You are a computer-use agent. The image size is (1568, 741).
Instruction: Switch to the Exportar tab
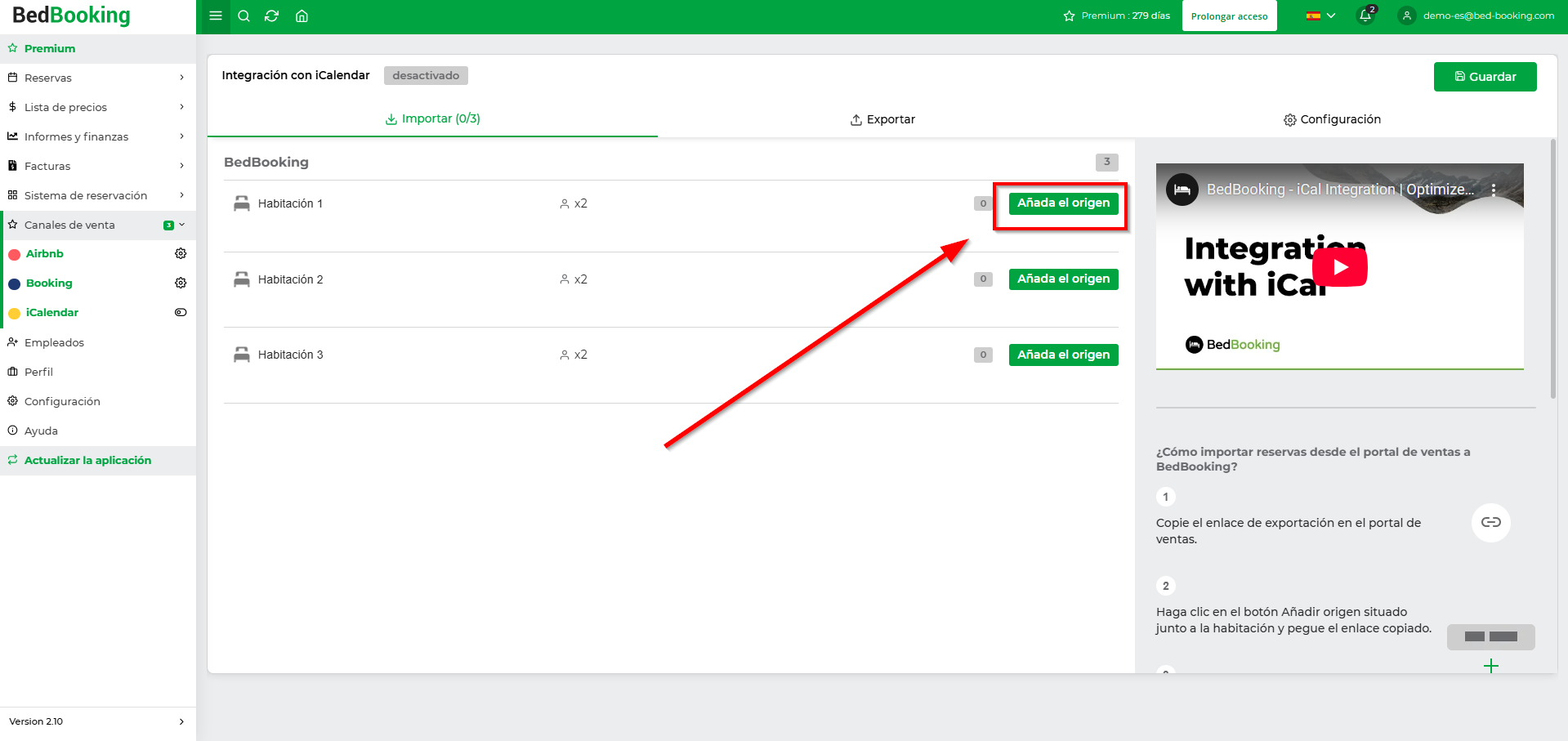tap(882, 119)
